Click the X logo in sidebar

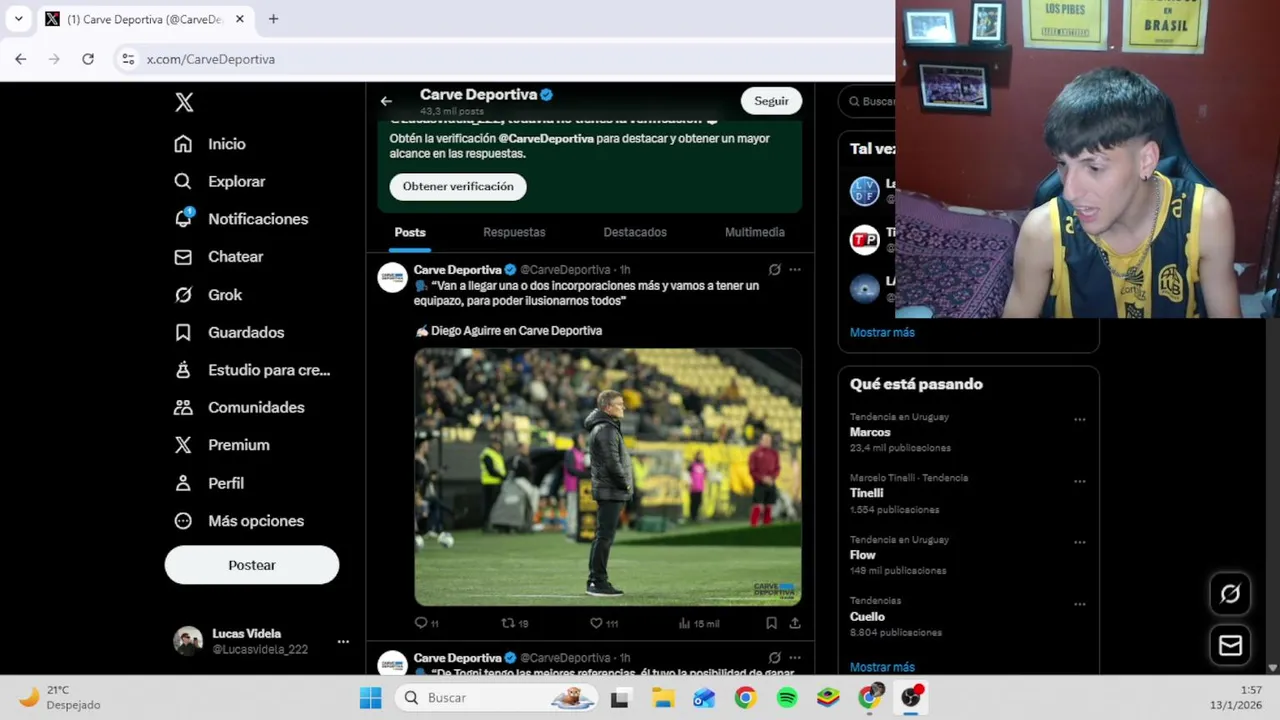[184, 102]
